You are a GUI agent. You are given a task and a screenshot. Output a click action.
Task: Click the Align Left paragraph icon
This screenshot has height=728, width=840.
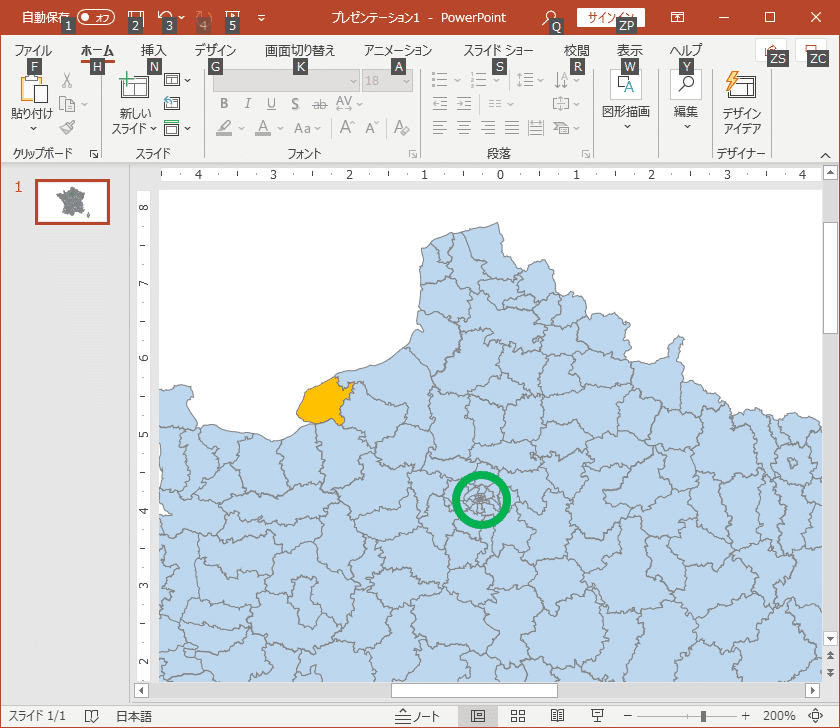440,128
